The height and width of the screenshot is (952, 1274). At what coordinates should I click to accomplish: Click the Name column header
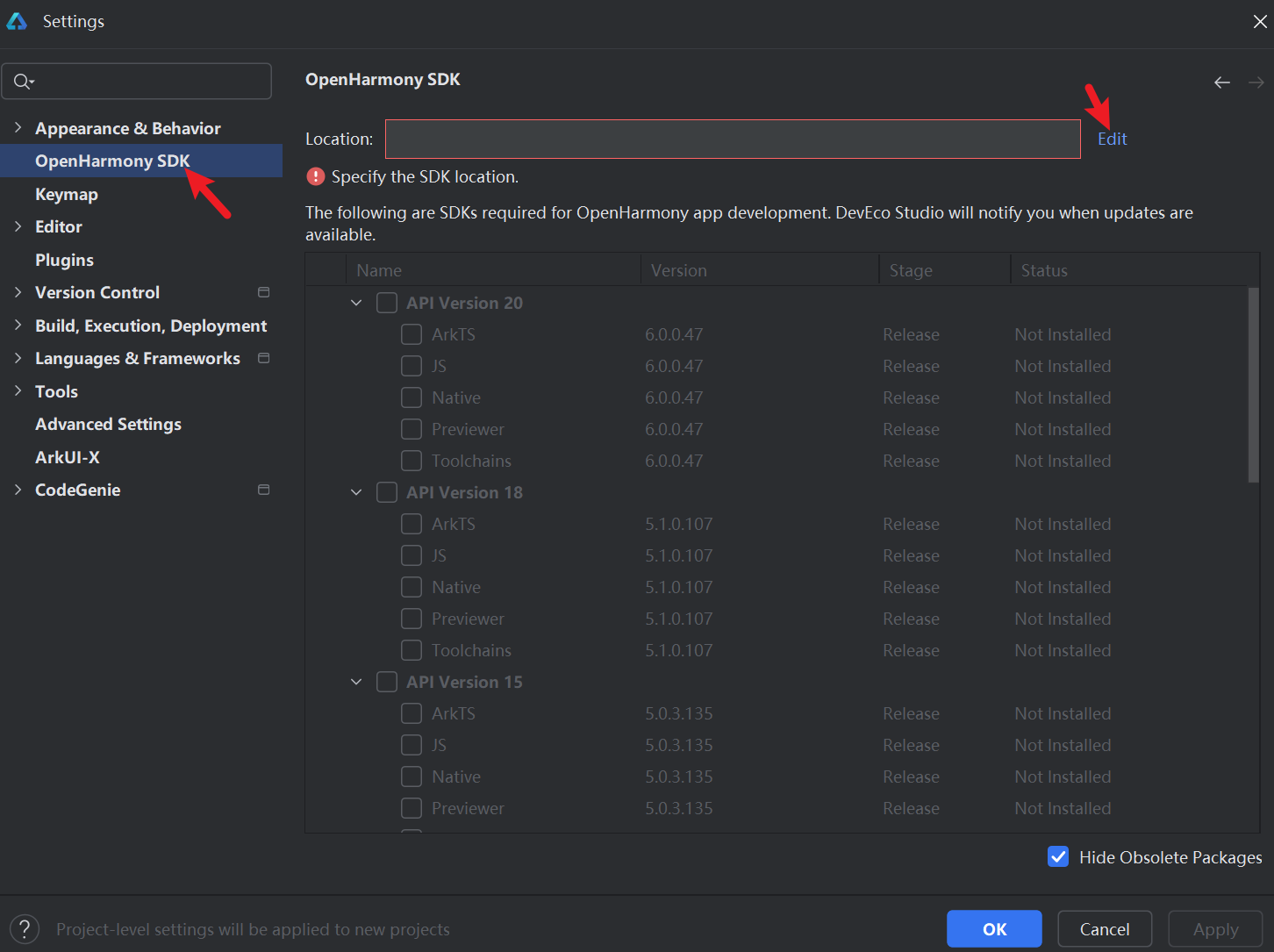(493, 270)
